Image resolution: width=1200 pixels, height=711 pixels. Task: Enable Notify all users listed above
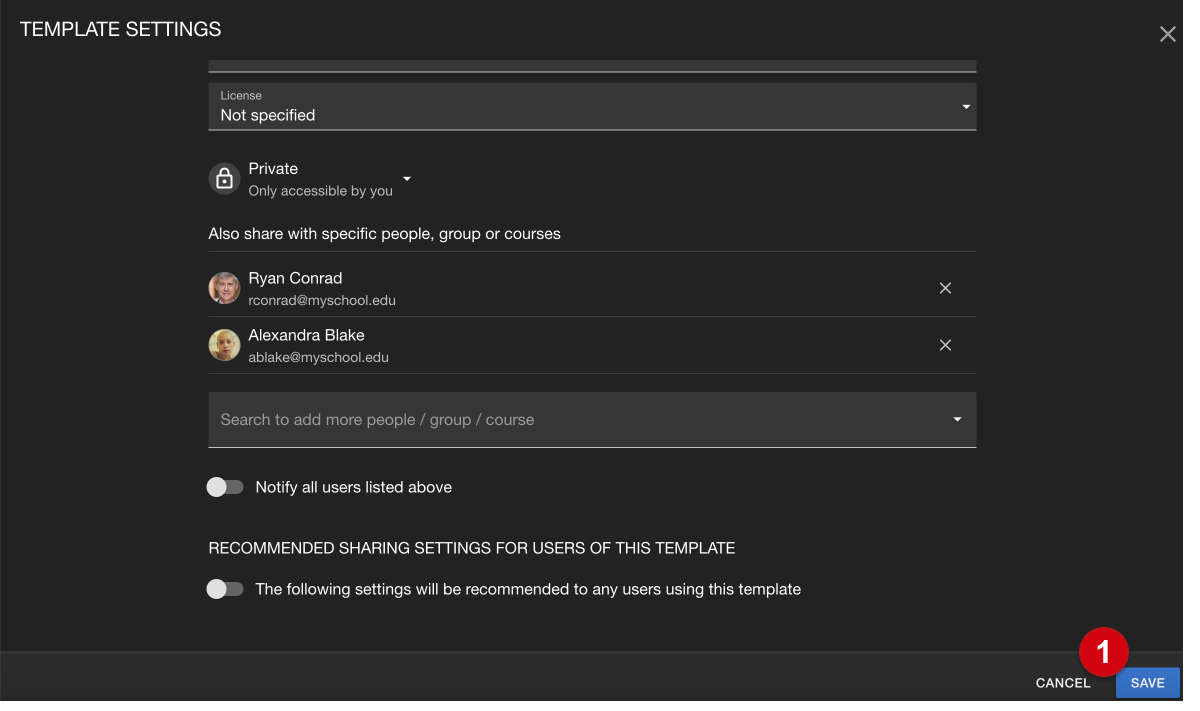click(225, 487)
